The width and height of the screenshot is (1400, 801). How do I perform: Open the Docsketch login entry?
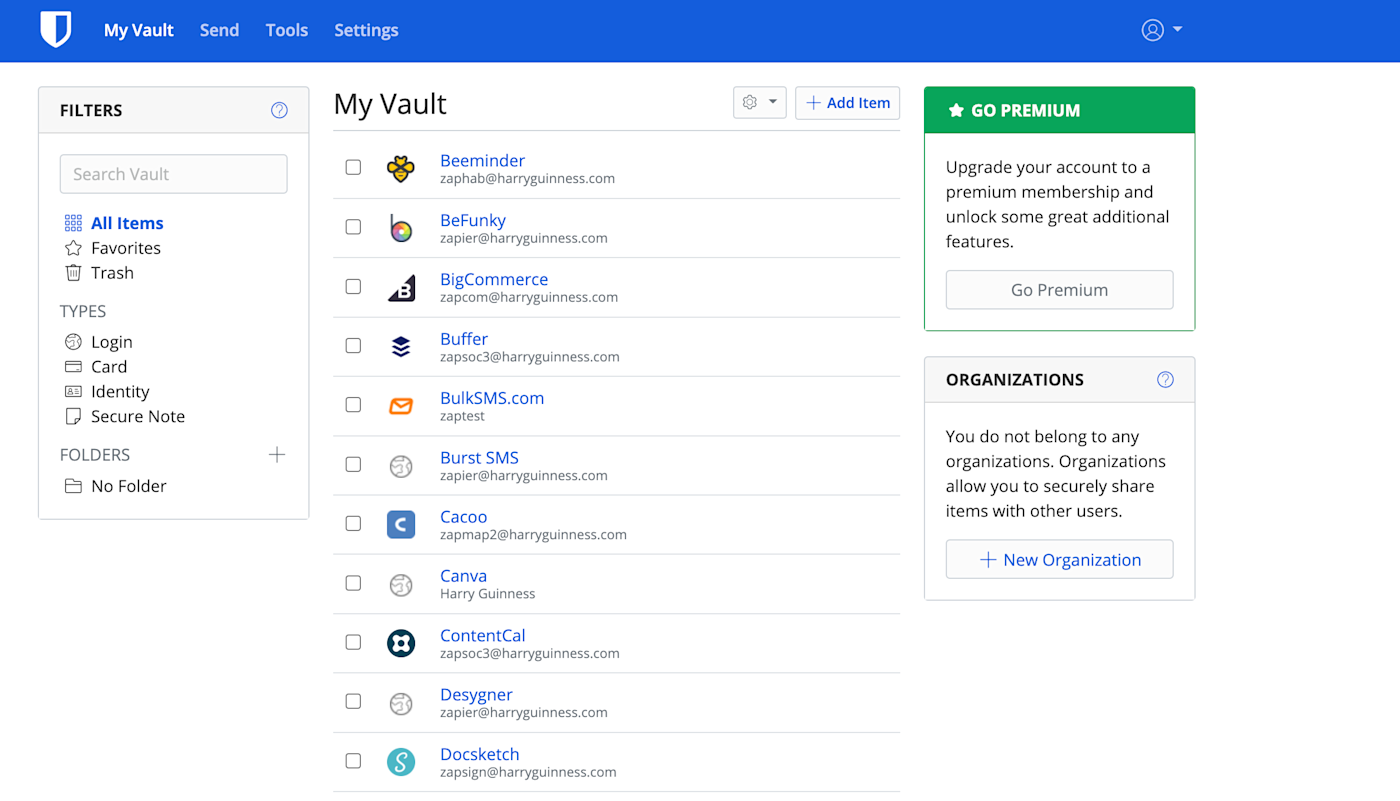point(480,755)
